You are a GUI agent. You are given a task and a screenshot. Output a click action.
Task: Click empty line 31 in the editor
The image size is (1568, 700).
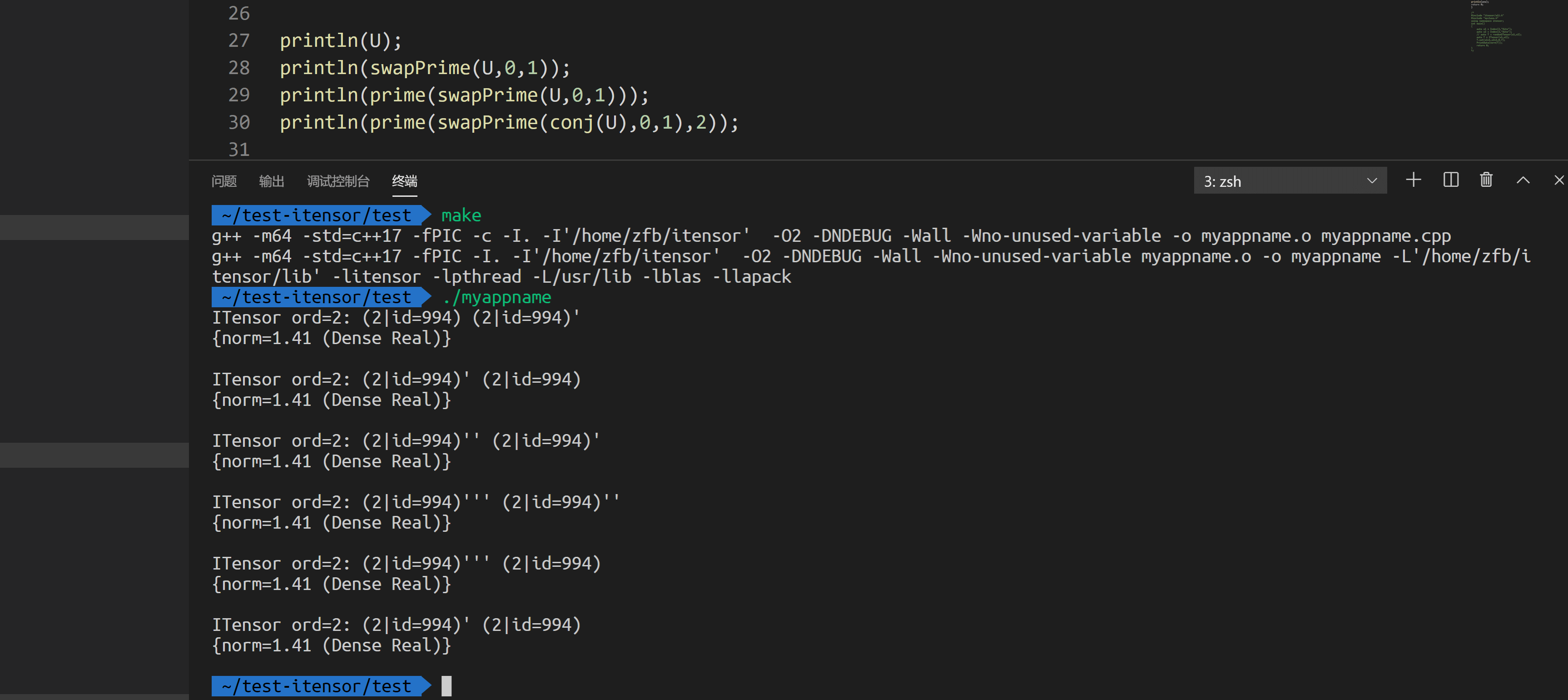(487, 149)
